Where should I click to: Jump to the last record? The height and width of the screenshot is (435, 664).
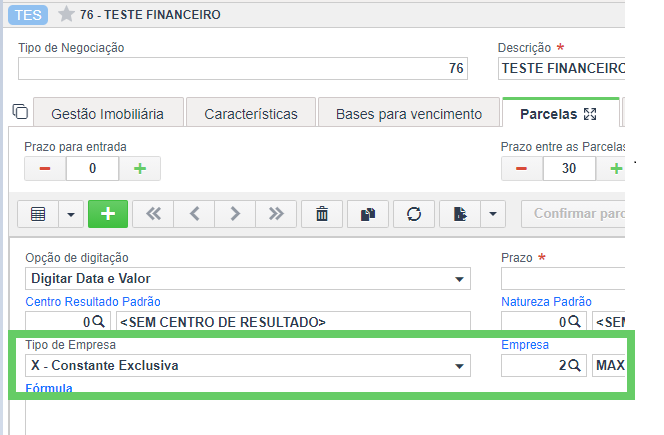point(275,213)
